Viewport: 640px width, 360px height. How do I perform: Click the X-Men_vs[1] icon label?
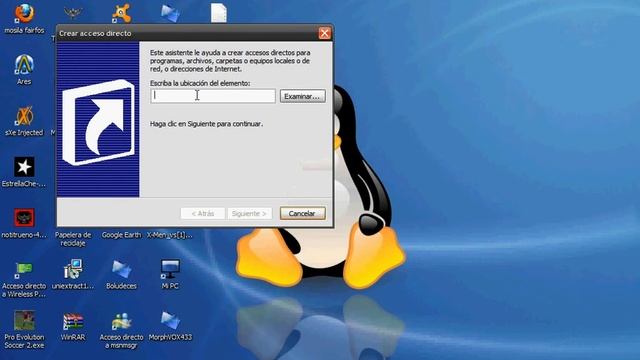point(169,235)
